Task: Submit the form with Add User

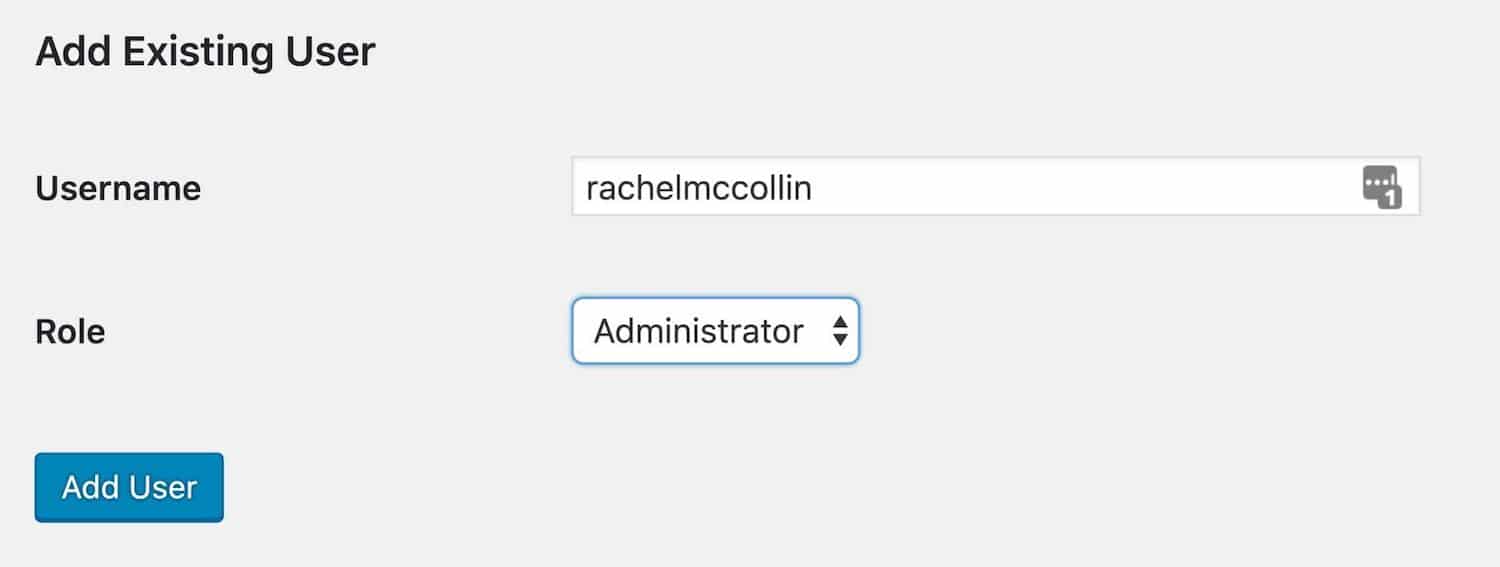Action: 129,488
